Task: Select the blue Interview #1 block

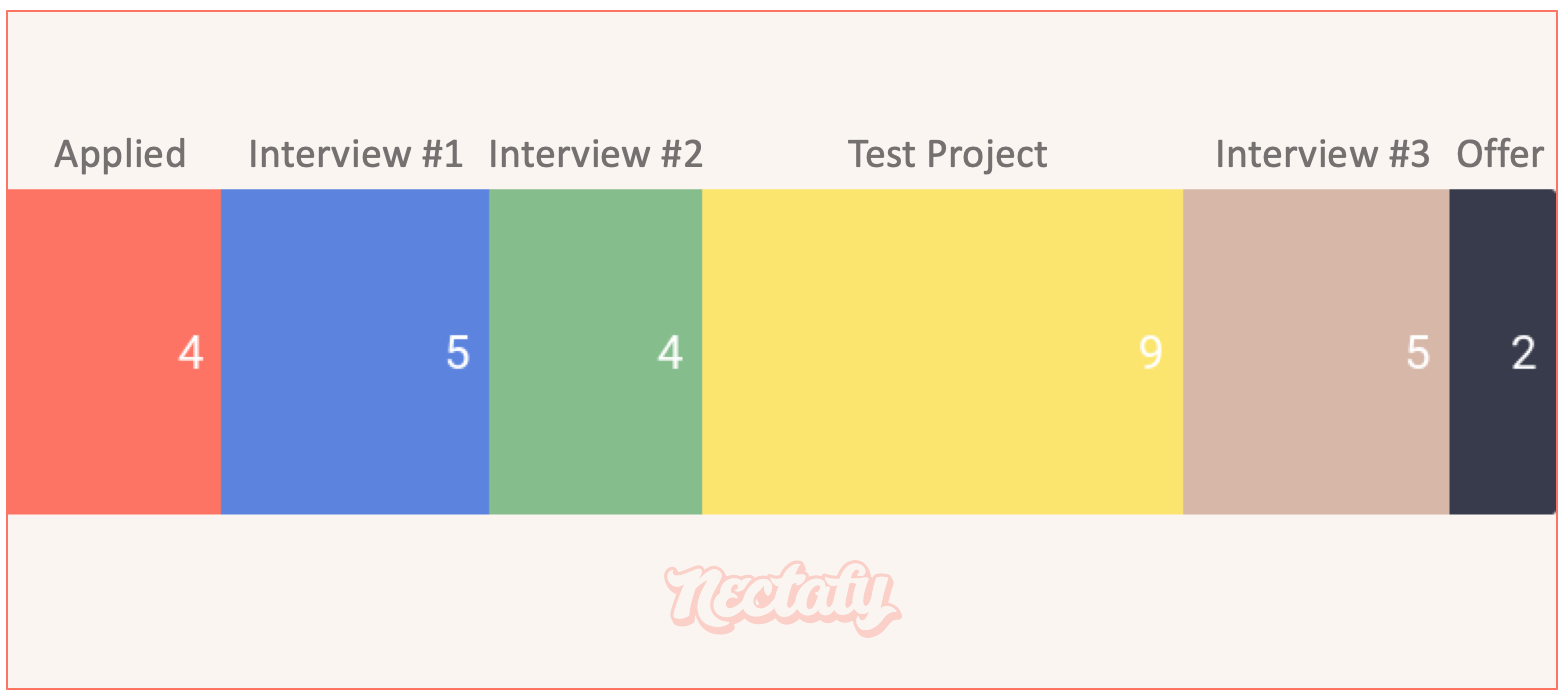Action: point(355,352)
